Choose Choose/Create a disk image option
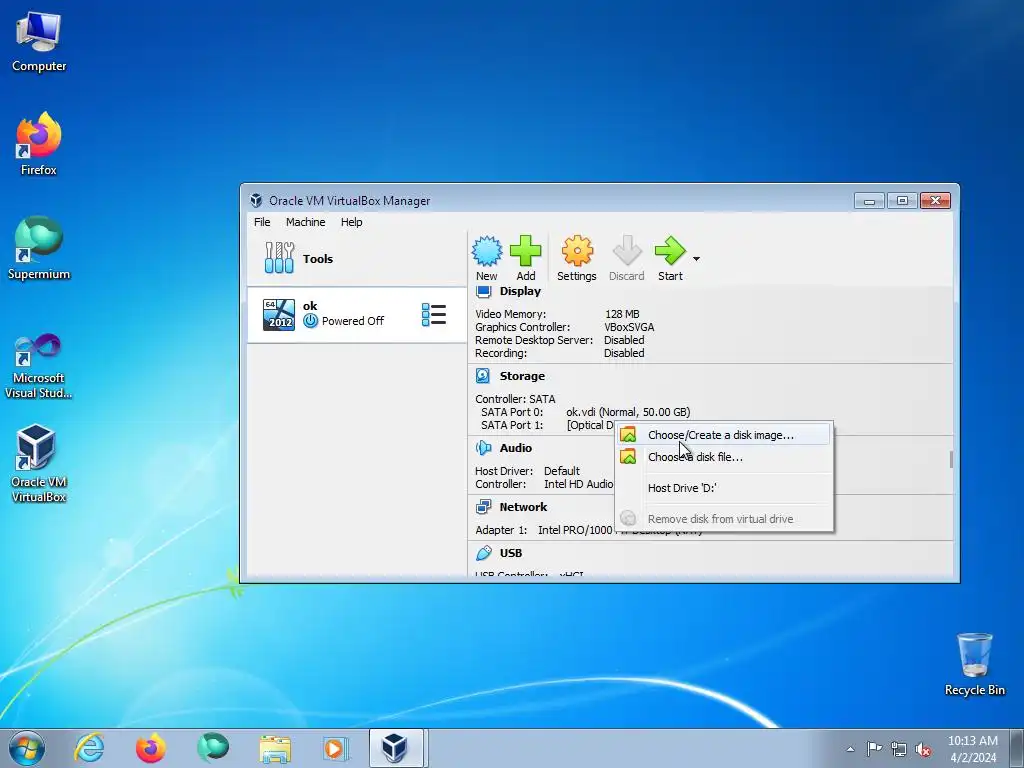 pyautogui.click(x=724, y=435)
